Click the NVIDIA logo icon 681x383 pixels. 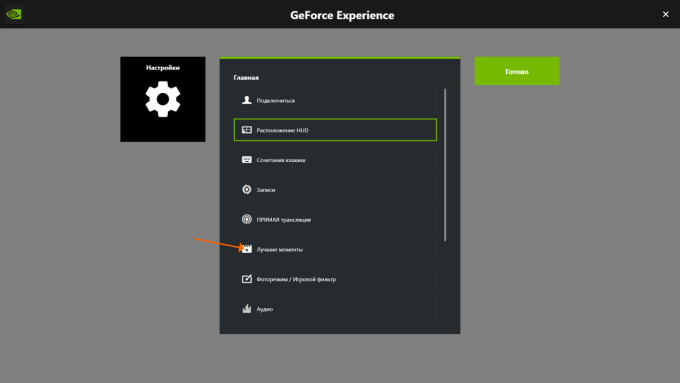tap(14, 14)
